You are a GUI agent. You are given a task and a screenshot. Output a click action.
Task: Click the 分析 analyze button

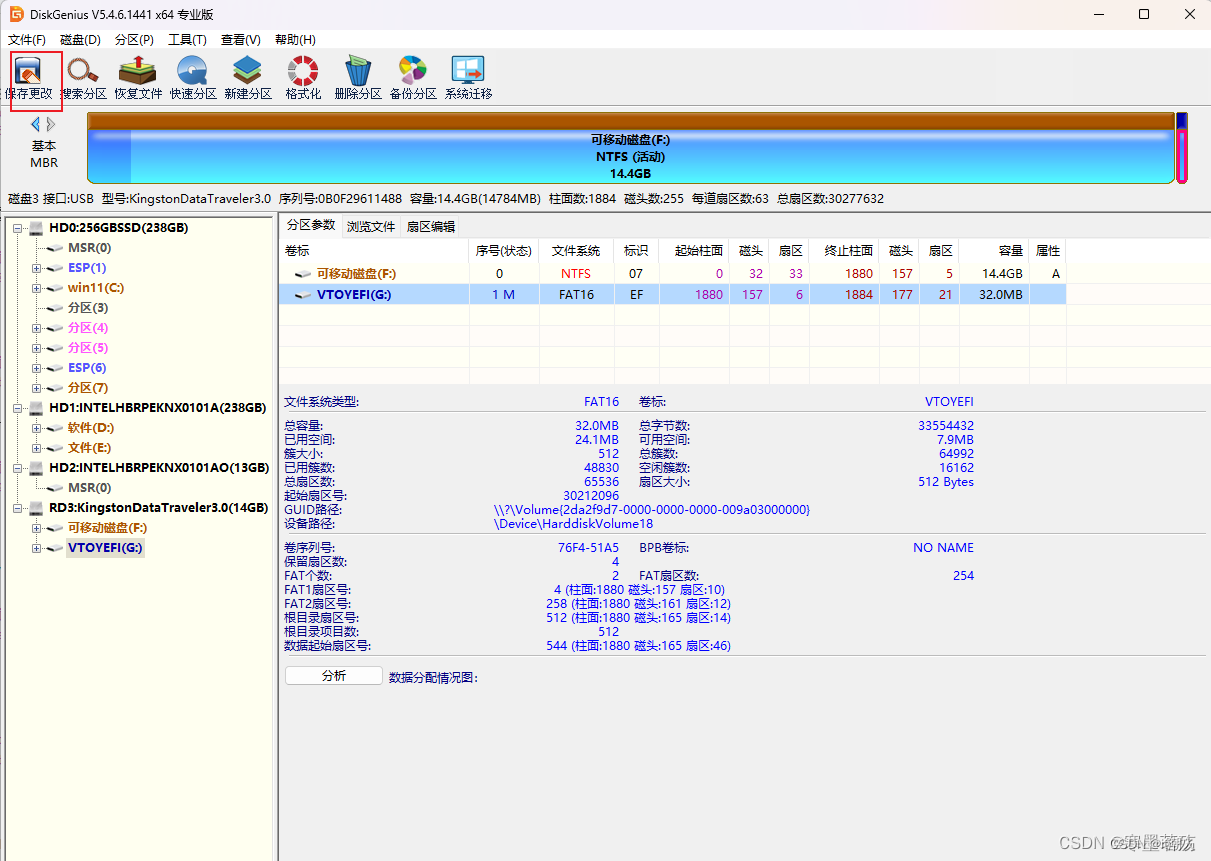pyautogui.click(x=334, y=676)
